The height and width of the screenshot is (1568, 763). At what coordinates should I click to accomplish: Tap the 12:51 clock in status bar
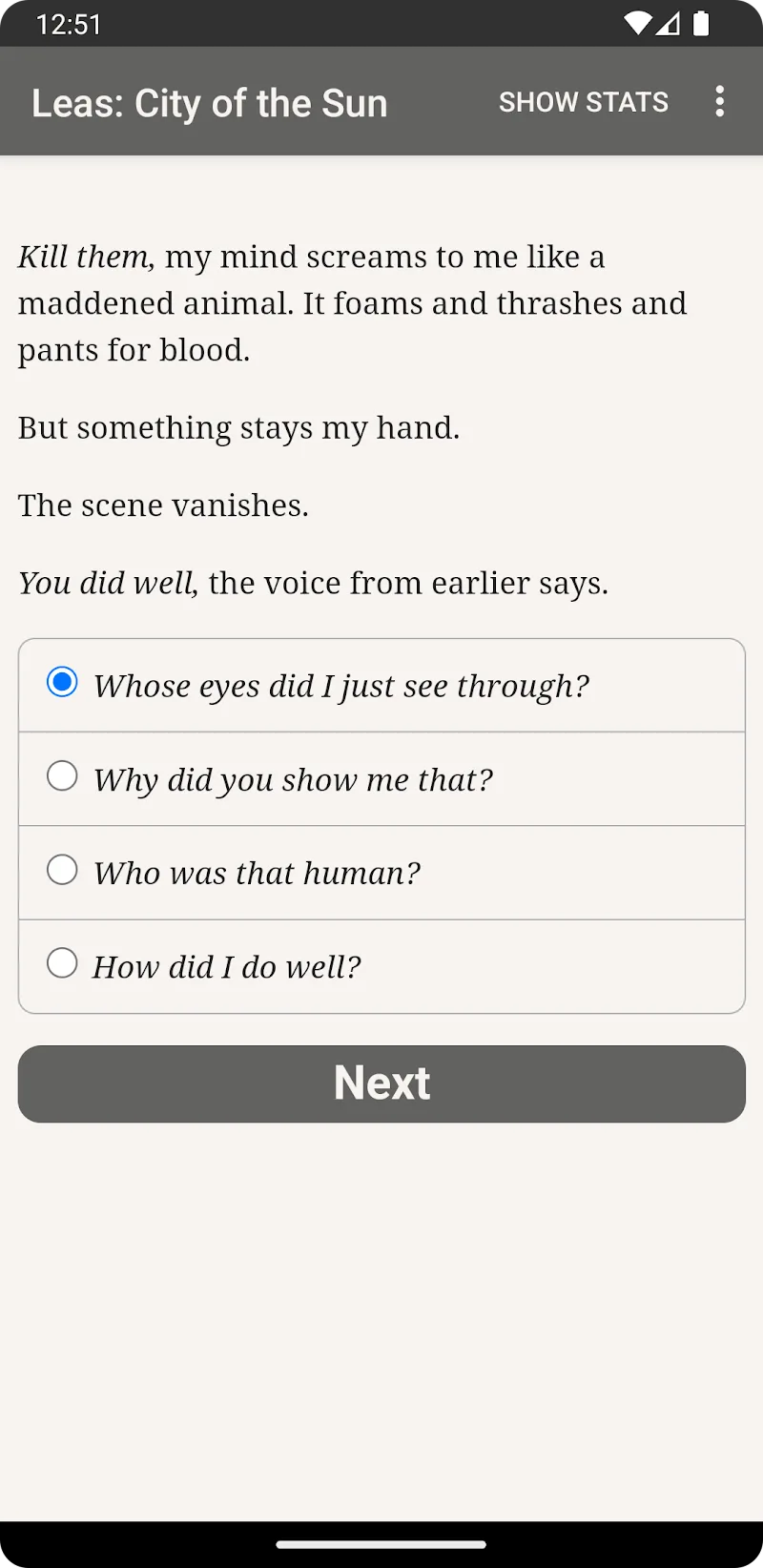click(x=69, y=24)
